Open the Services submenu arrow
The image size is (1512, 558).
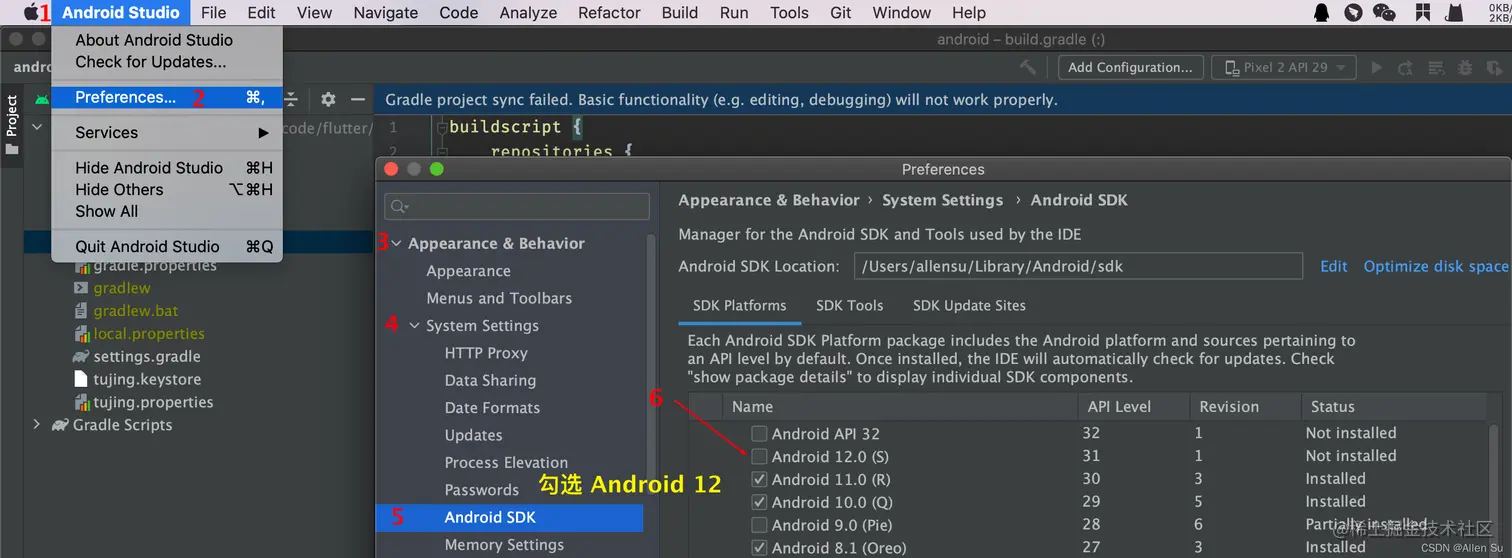pos(264,133)
